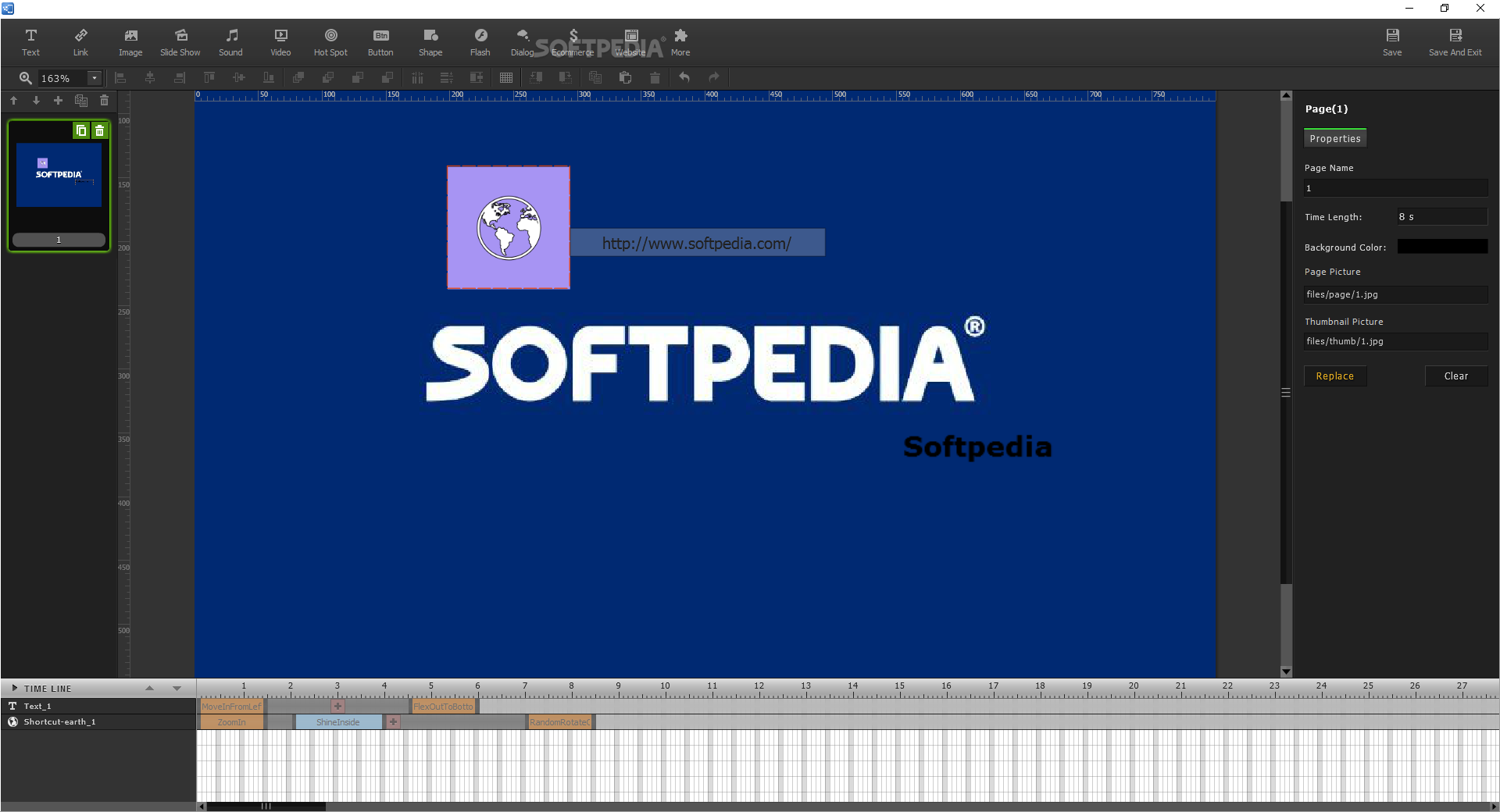Viewport: 1500px width, 812px height.
Task: Copy the selected object
Action: (x=595, y=77)
